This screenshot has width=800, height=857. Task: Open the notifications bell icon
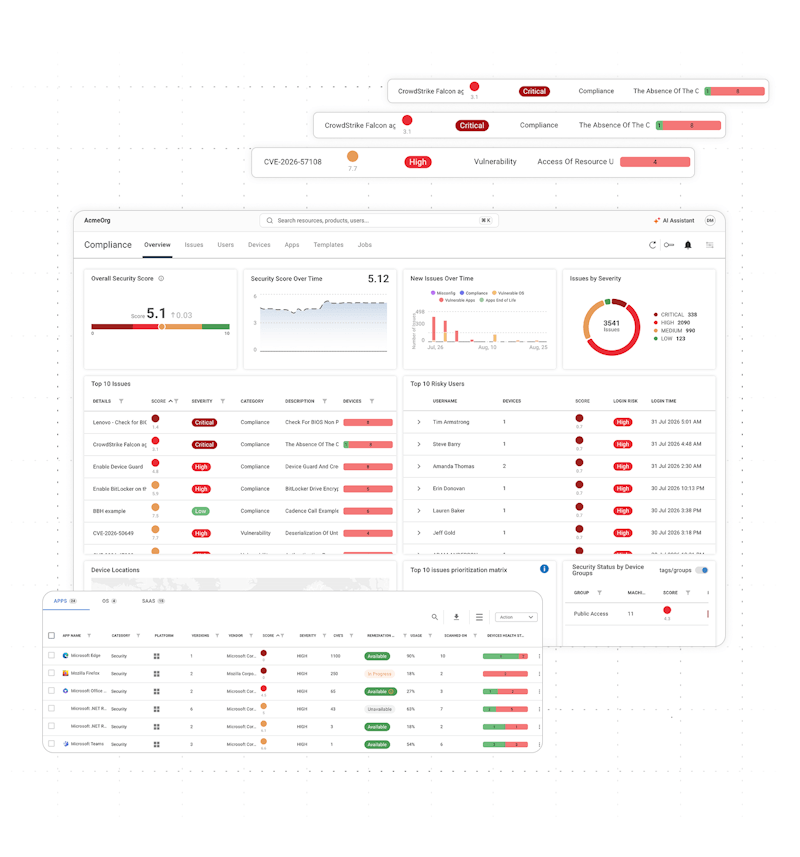click(688, 245)
